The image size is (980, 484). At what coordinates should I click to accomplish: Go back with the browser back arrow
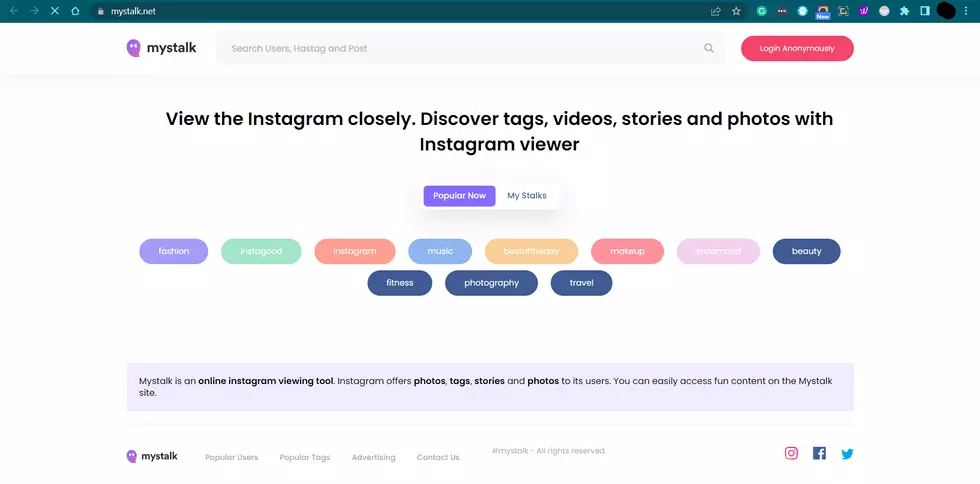(x=14, y=11)
